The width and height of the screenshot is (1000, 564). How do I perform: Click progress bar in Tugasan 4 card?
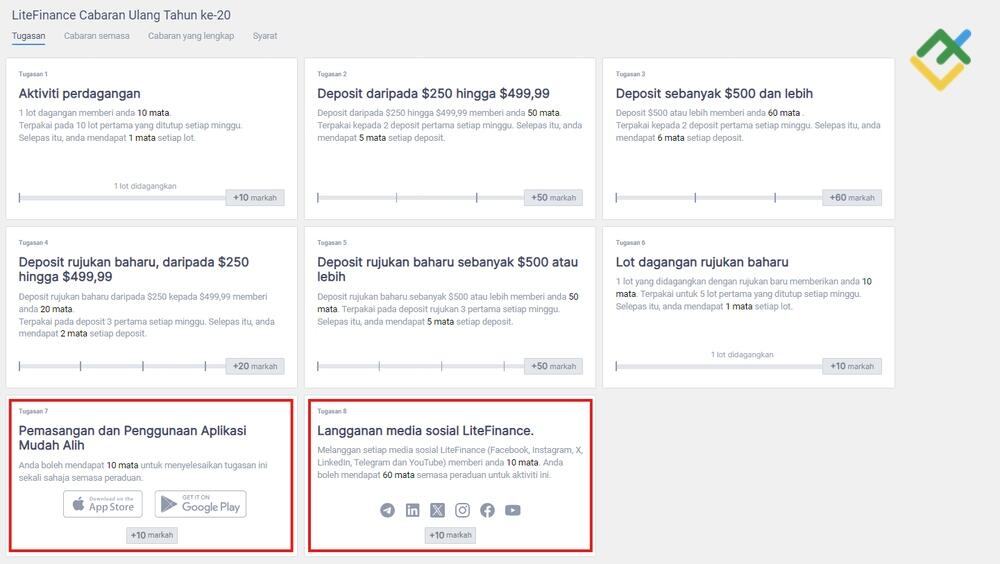point(122,366)
